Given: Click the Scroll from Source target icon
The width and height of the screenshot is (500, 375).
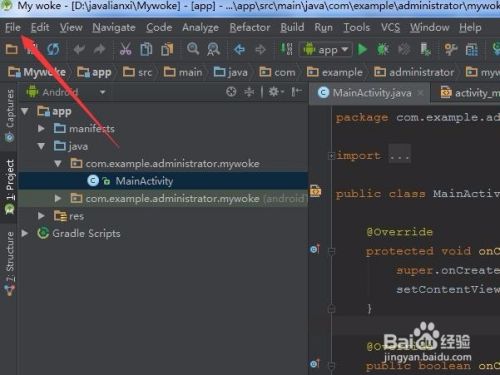Looking at the screenshot, I should click(x=231, y=92).
